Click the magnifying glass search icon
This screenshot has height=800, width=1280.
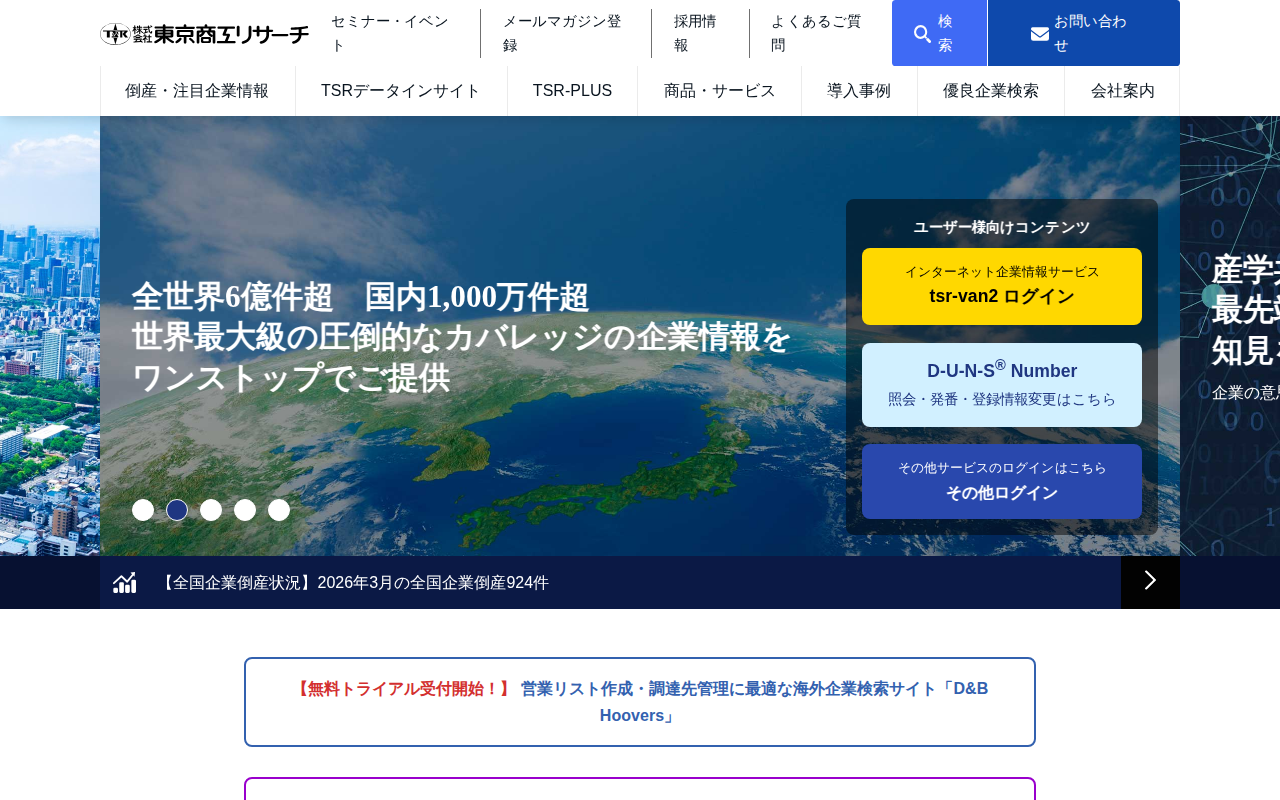923,34
